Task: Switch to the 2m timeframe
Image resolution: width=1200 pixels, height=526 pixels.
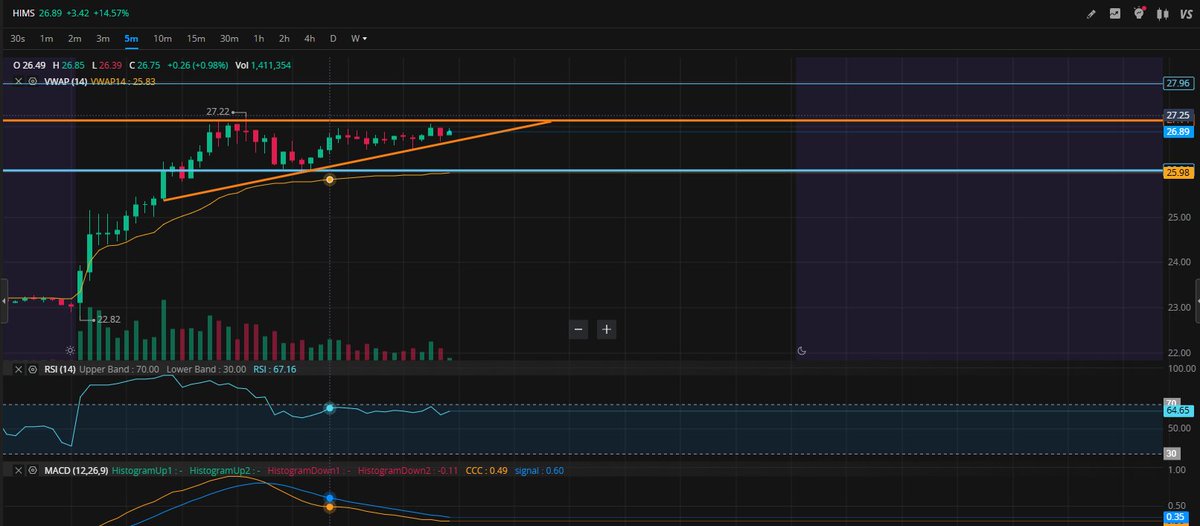Action: pos(75,38)
